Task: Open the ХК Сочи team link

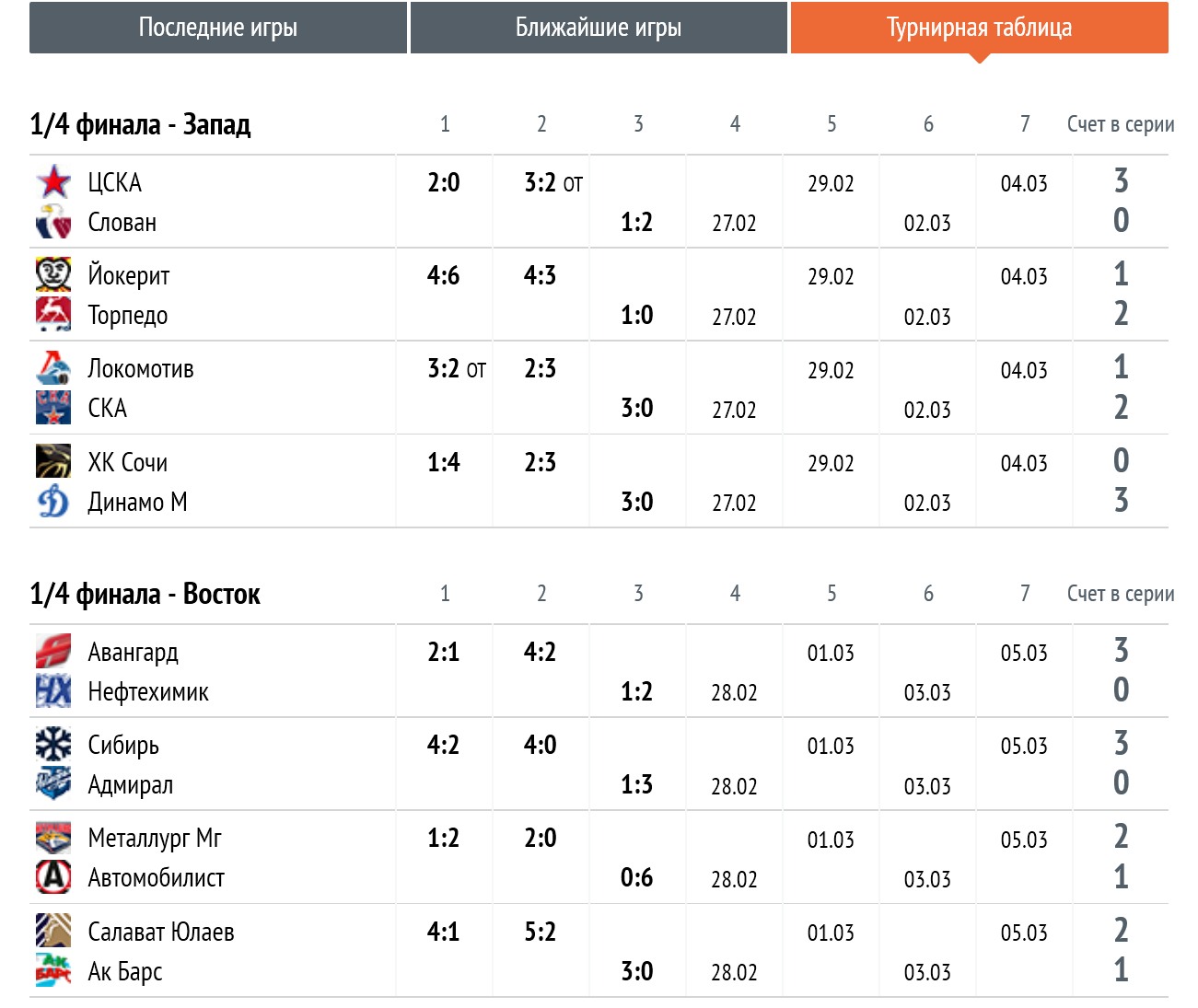Action: tap(128, 463)
